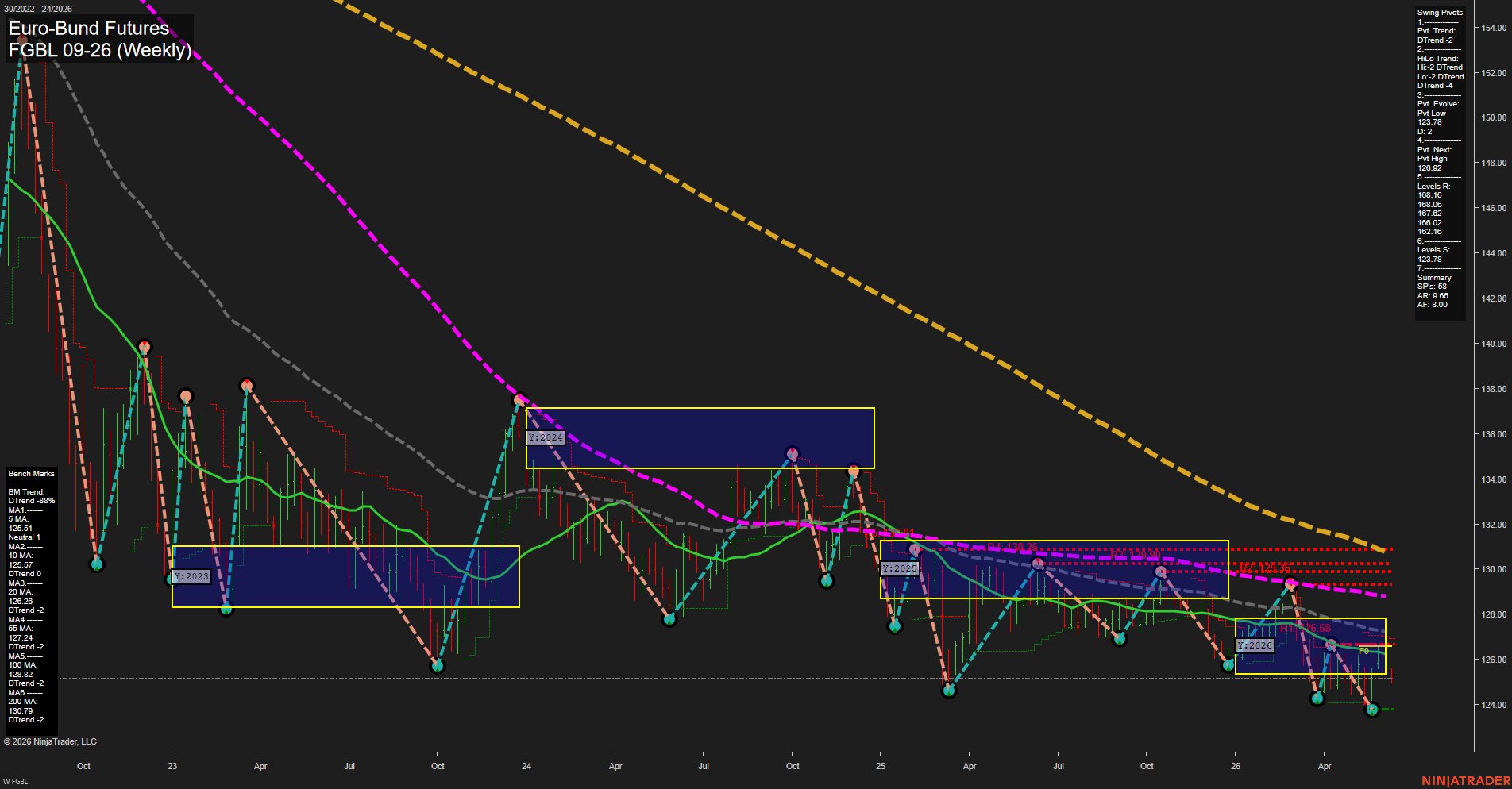Select the R3: 129.90 resistance label
The width and height of the screenshot is (1512, 789).
point(1136,554)
